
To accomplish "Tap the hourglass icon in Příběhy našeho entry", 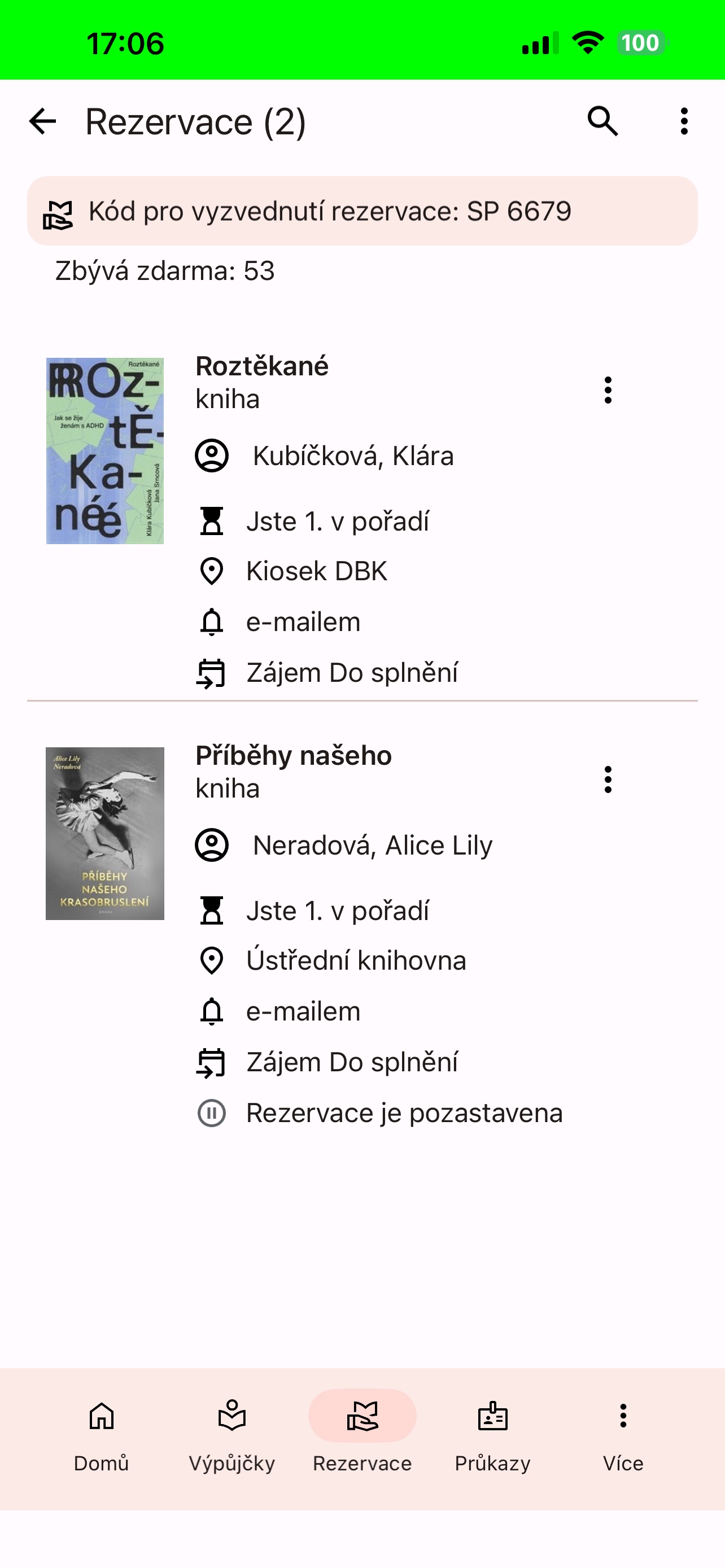I will click(212, 910).
